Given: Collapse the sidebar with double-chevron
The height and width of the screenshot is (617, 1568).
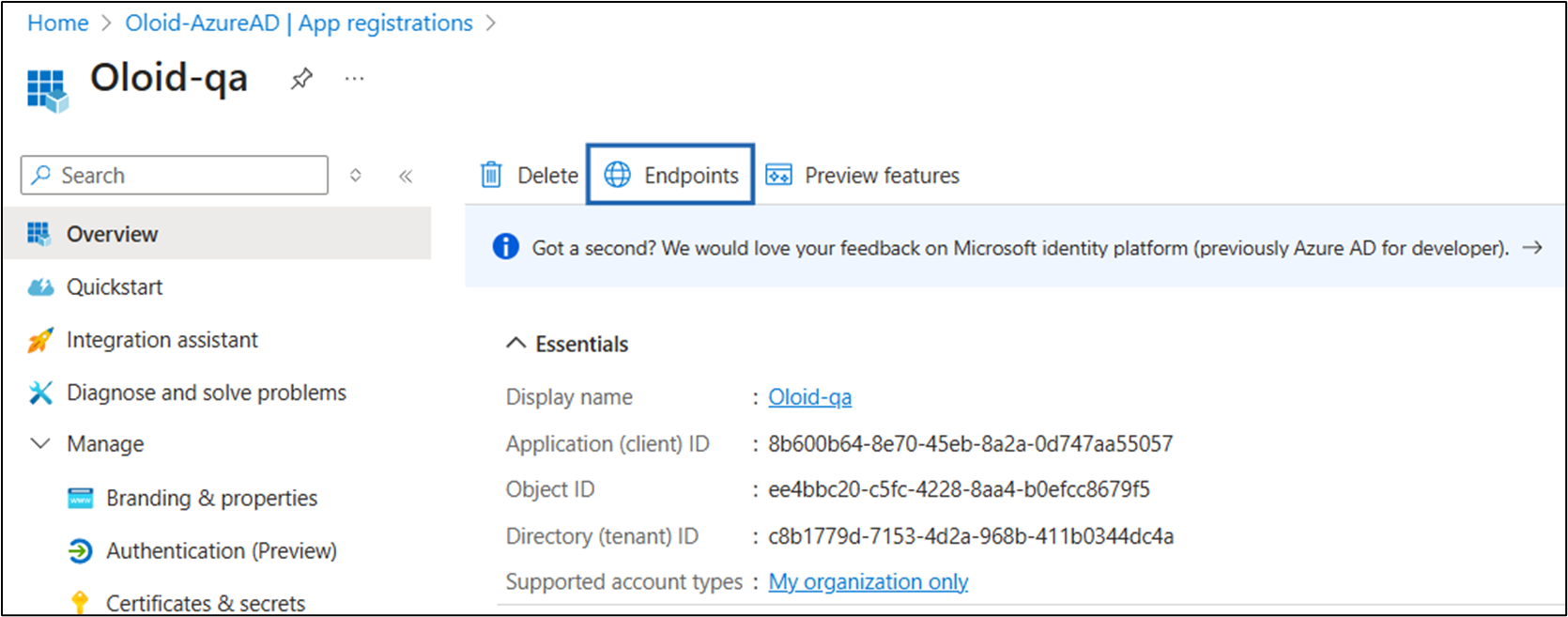Looking at the screenshot, I should pyautogui.click(x=406, y=176).
